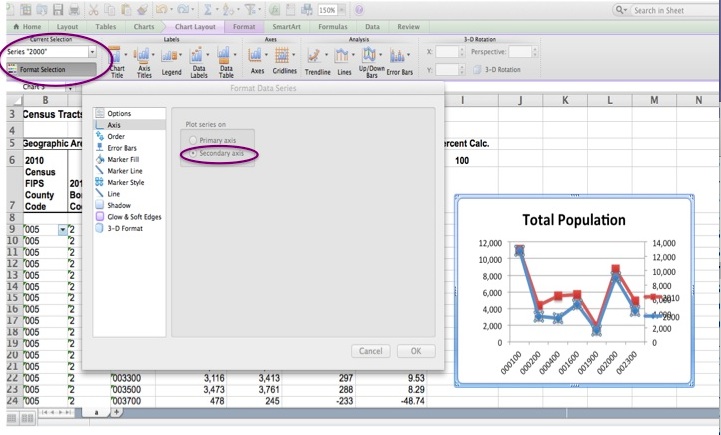721x435 pixels.
Task: Click the Save floppy disk icon
Action: [58, 9]
